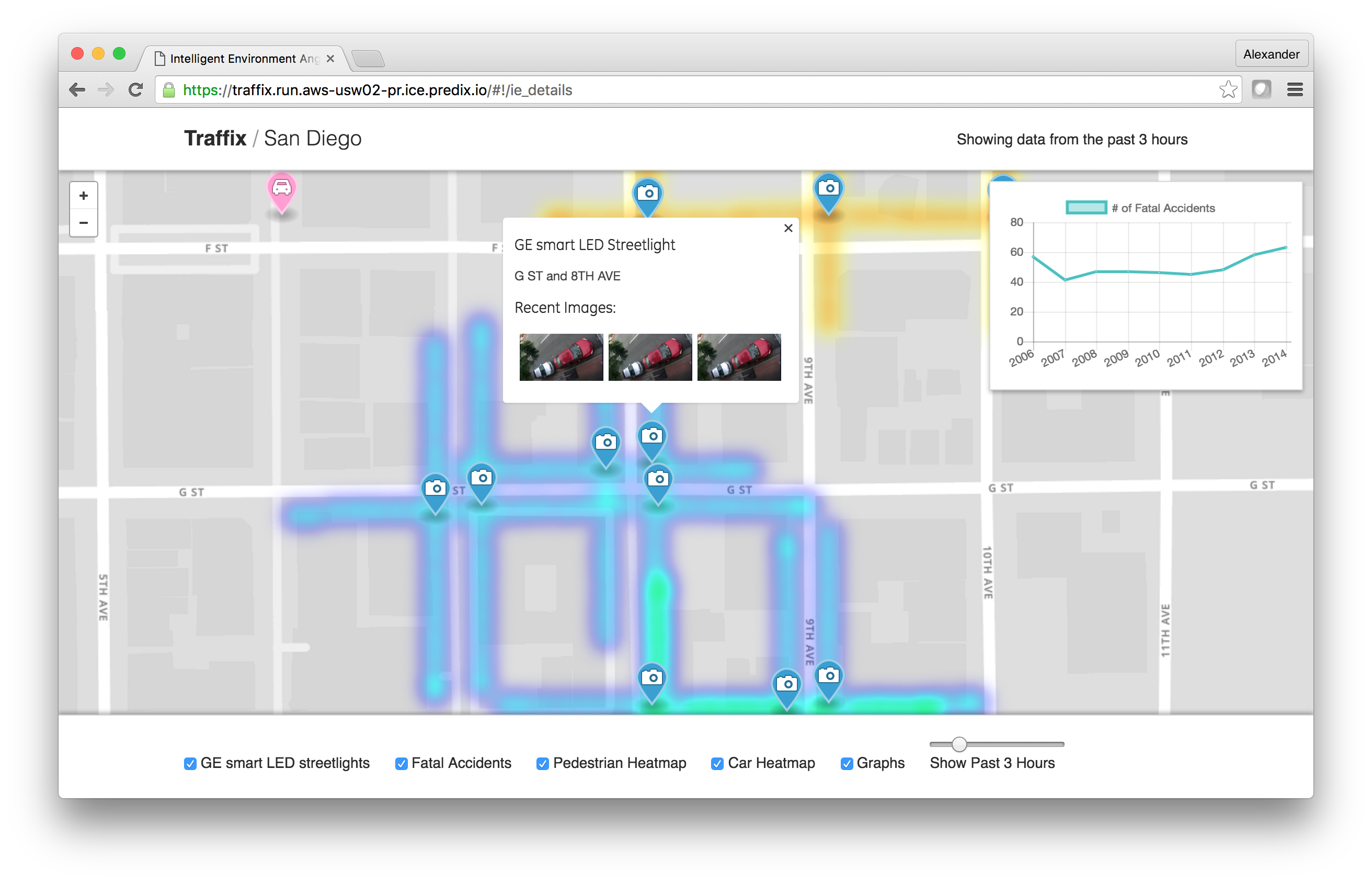The height and width of the screenshot is (882, 1372).
Task: Open a new tab next to the current tab
Action: 368,59
